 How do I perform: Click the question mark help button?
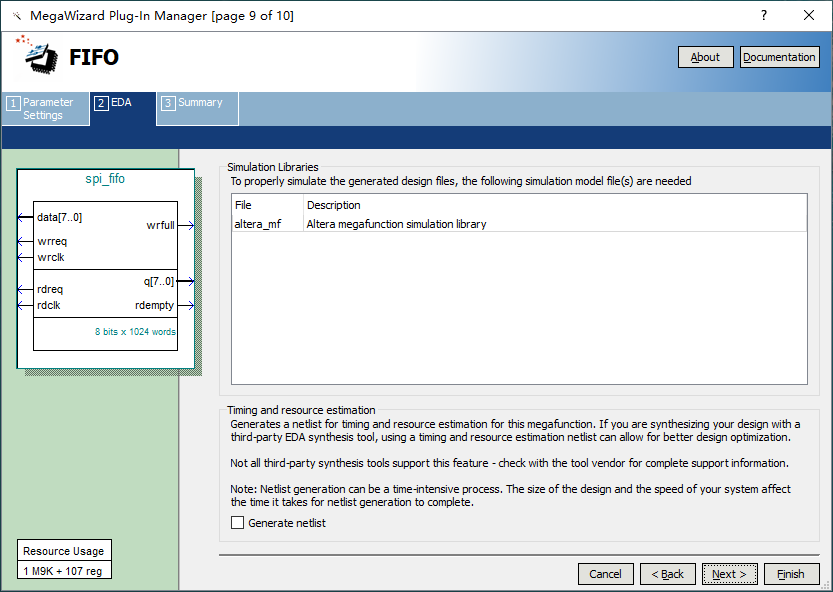763,15
